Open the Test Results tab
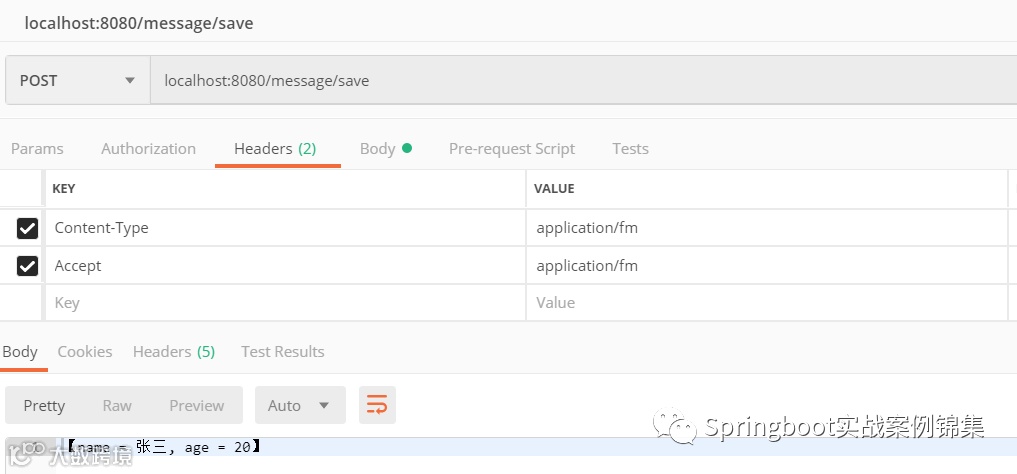 click(283, 351)
